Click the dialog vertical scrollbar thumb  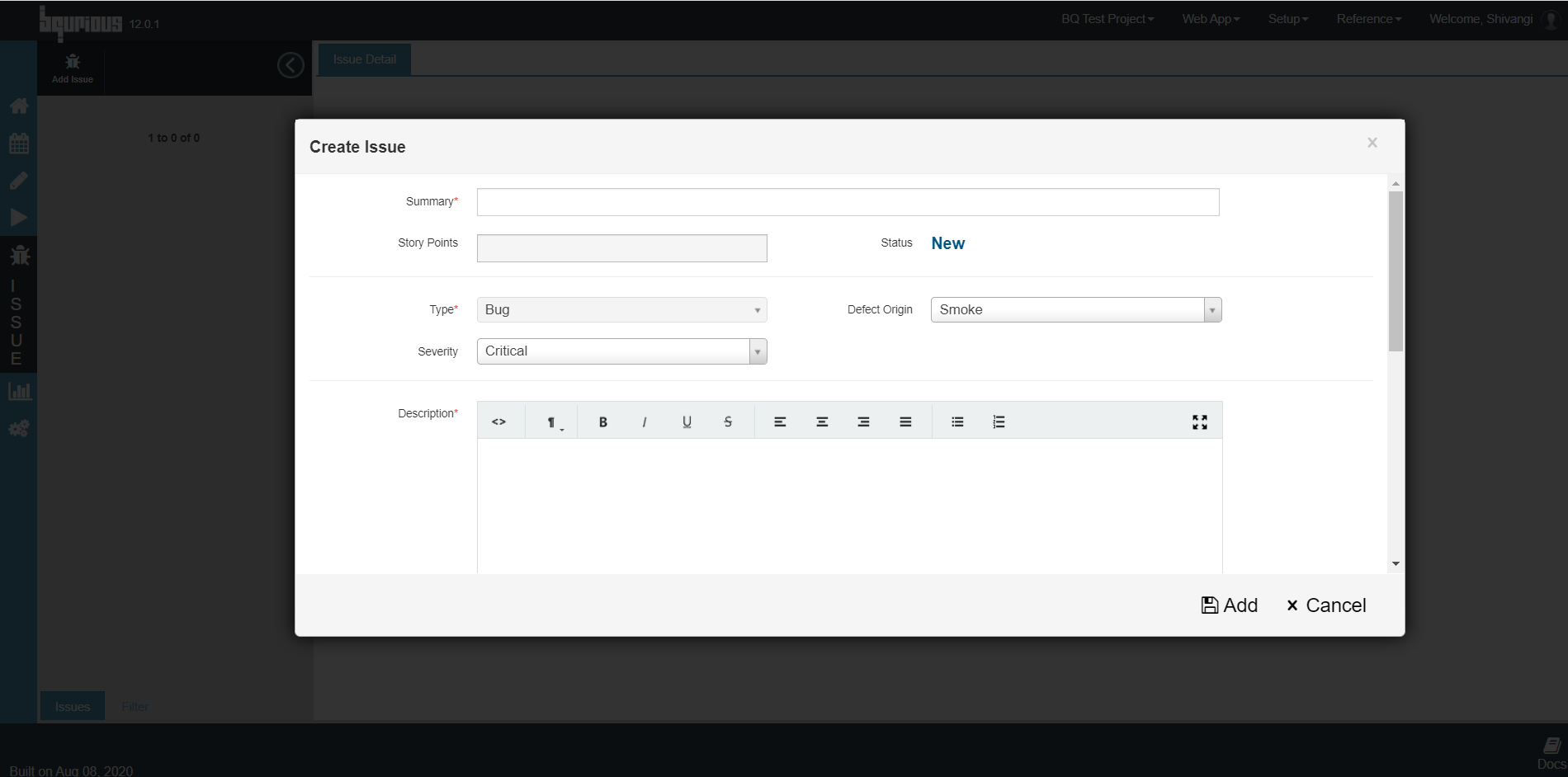[x=1396, y=271]
